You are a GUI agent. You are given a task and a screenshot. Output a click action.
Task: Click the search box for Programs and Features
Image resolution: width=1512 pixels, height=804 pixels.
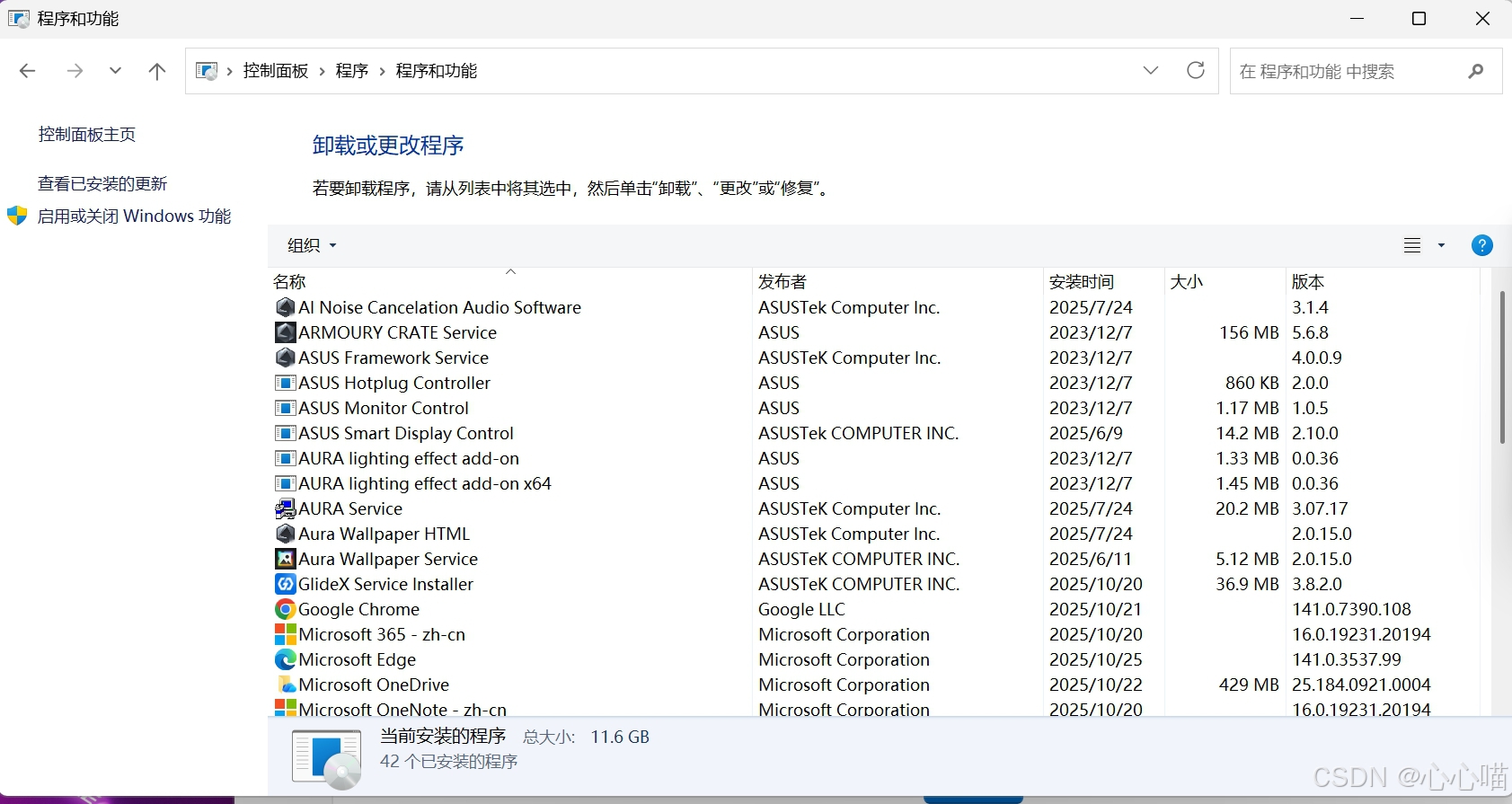[1366, 71]
